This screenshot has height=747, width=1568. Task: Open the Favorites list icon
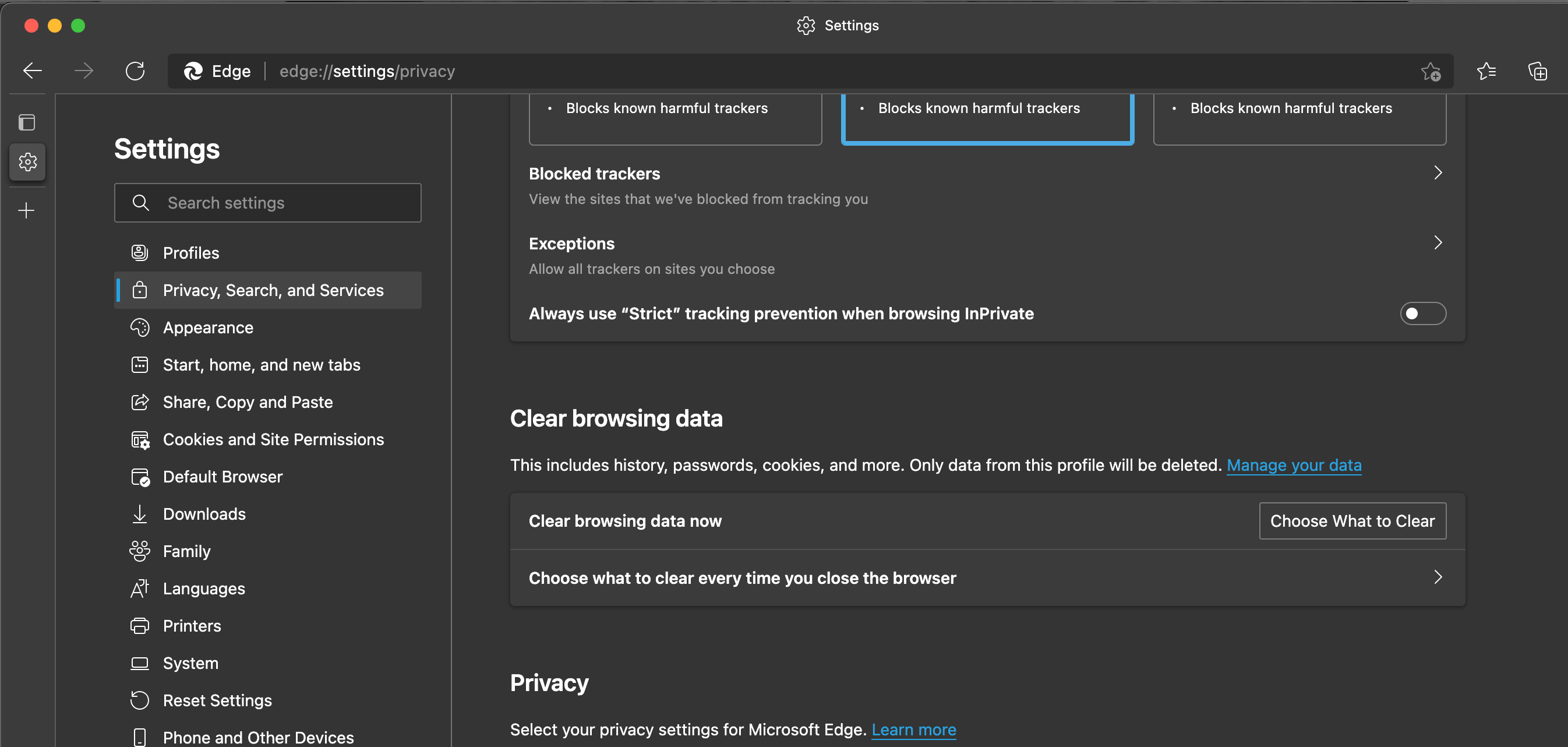coord(1486,72)
